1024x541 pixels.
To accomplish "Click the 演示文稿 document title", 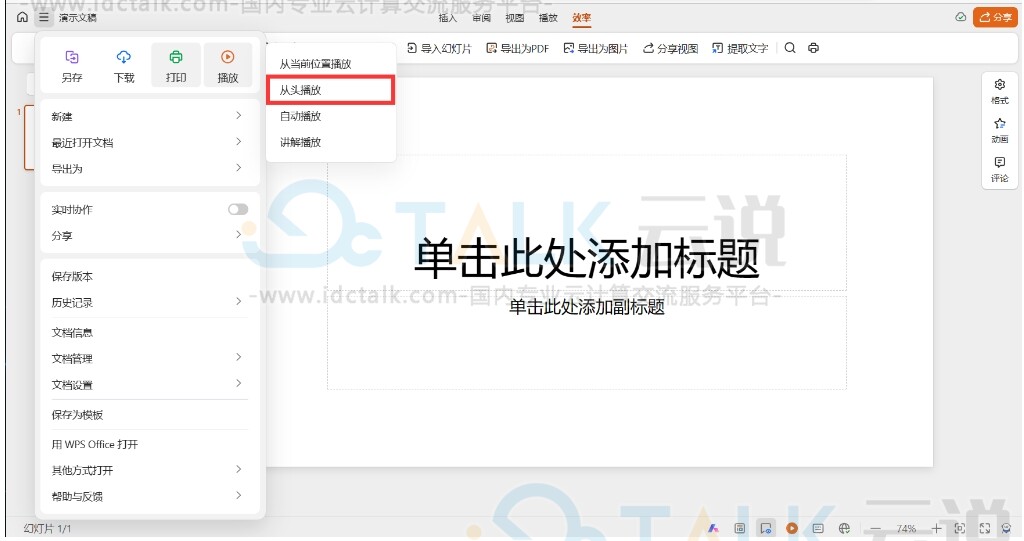I will [78, 18].
